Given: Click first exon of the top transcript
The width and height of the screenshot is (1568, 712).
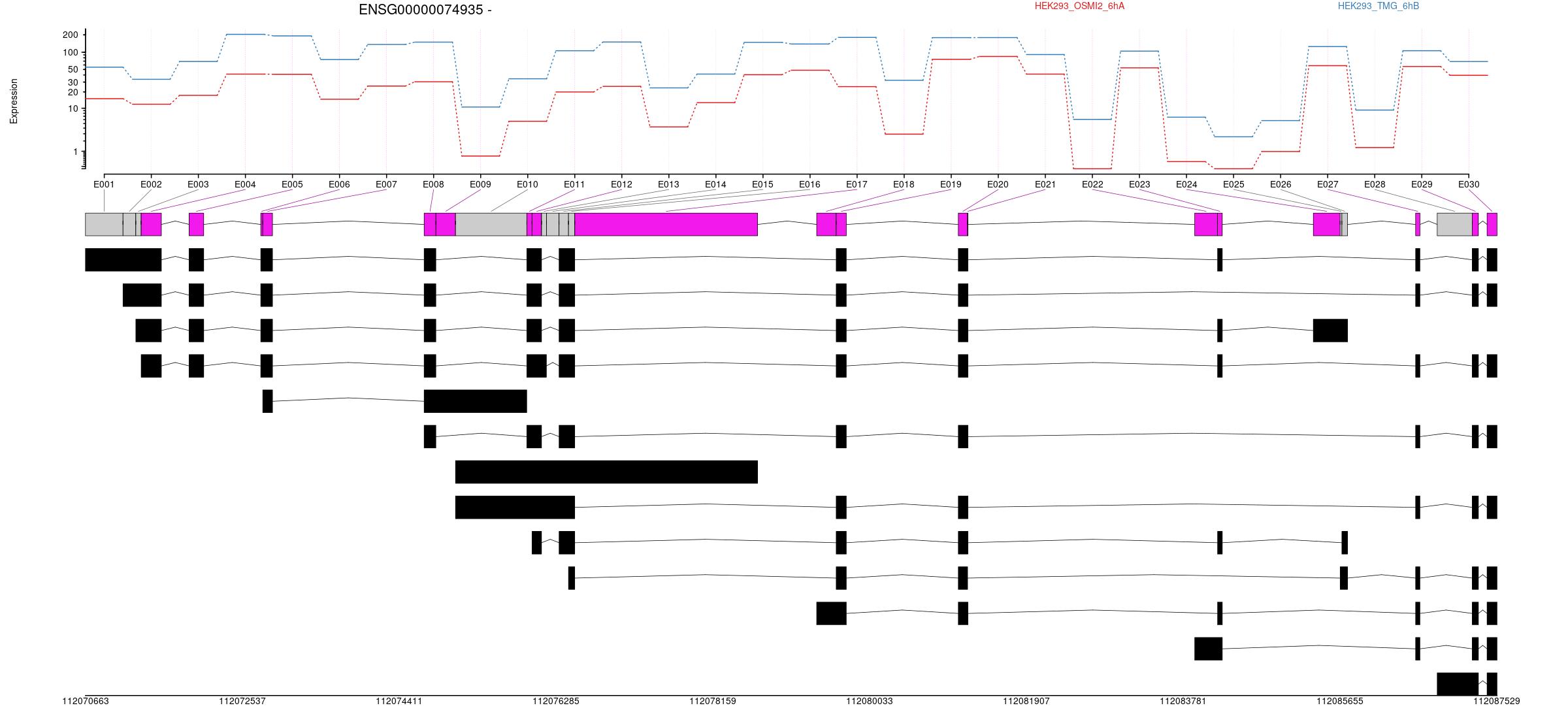Looking at the screenshot, I should click(x=123, y=259).
